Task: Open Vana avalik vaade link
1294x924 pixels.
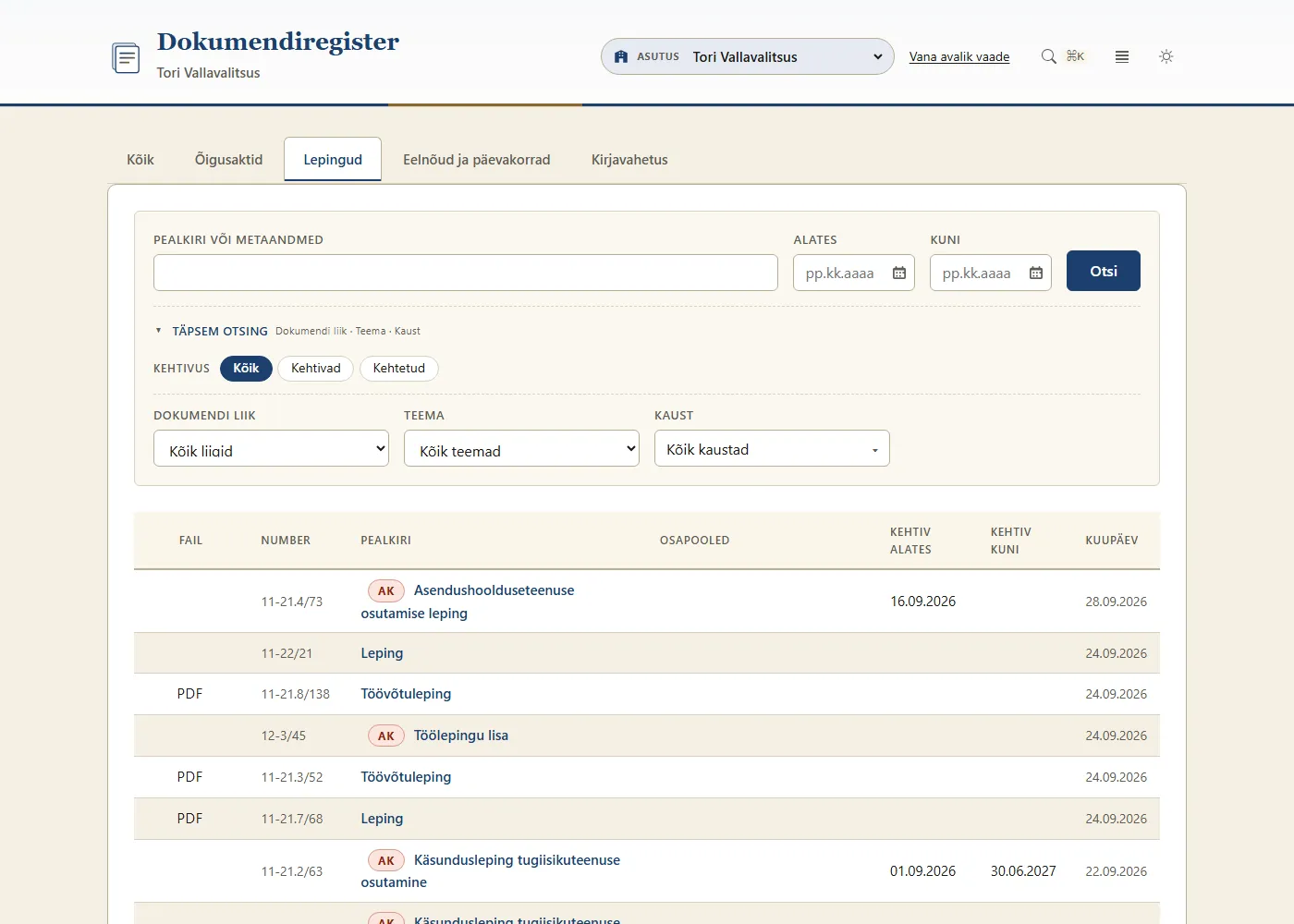Action: pyautogui.click(x=959, y=56)
